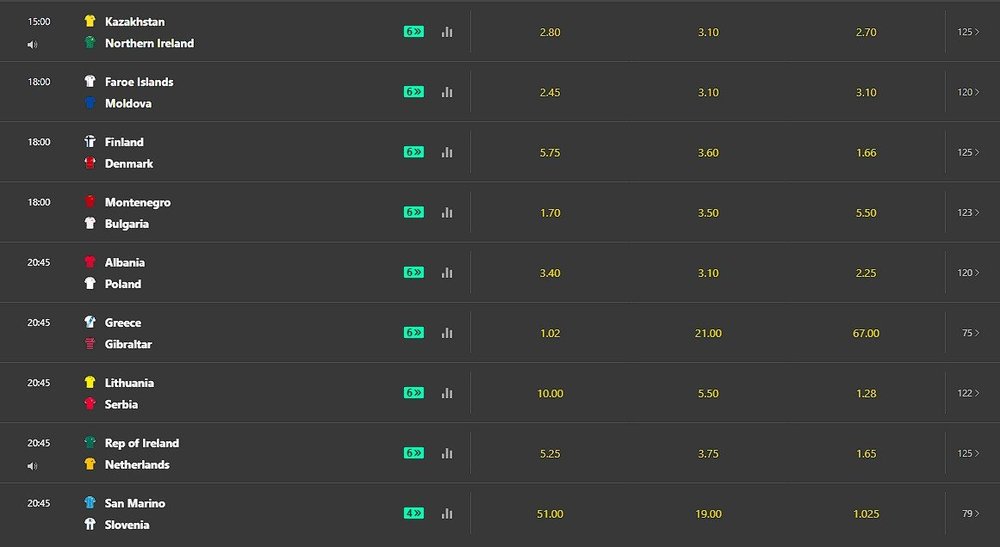Click green bet builder badge for Montenegro match
The height and width of the screenshot is (547, 1000).
click(414, 212)
